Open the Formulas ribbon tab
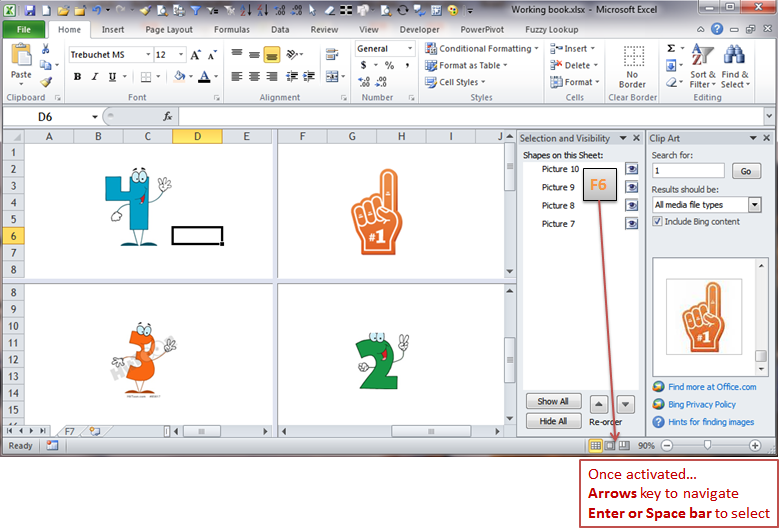This screenshot has height=532, width=782. pyautogui.click(x=231, y=30)
